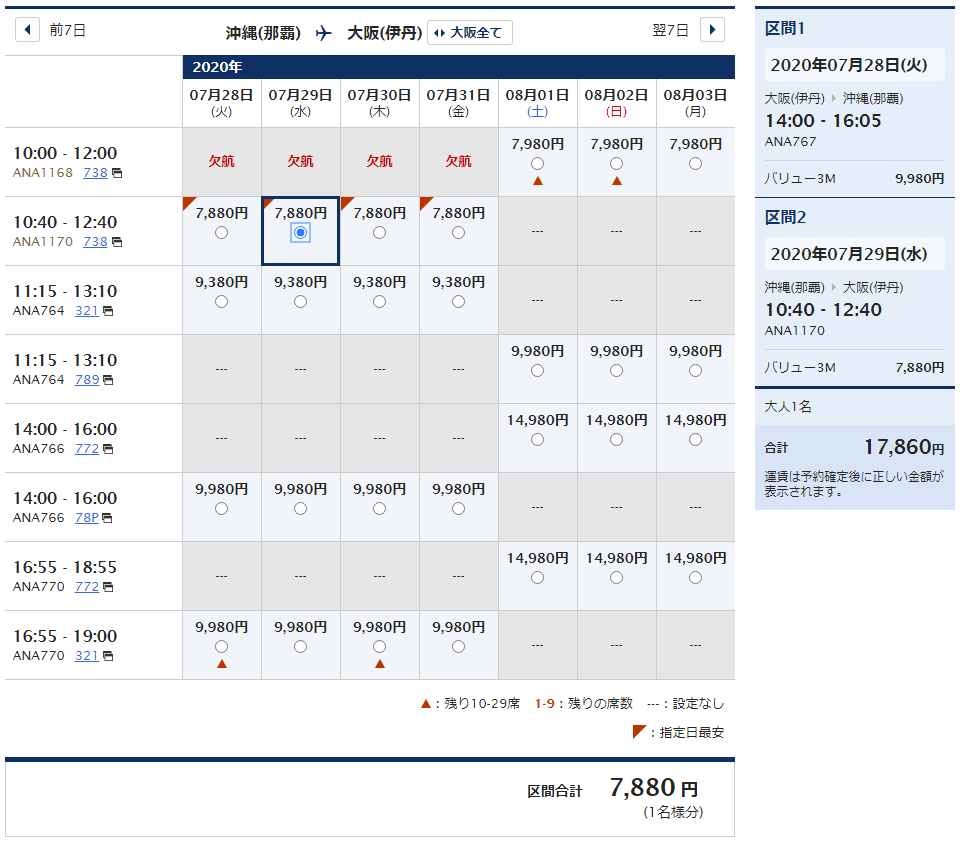Viewport: 960px width, 843px height.
Task: Click the 08月02日(日) column header
Action: coord(616,103)
